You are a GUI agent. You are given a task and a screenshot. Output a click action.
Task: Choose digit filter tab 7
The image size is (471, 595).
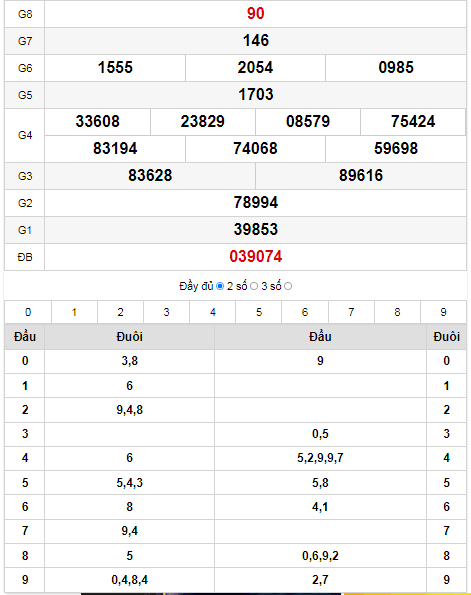point(351,312)
